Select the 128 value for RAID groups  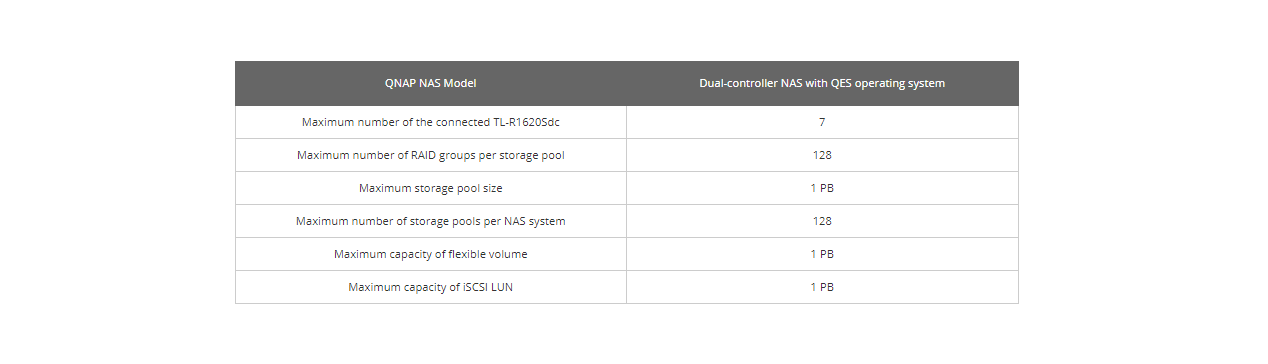[822, 155]
